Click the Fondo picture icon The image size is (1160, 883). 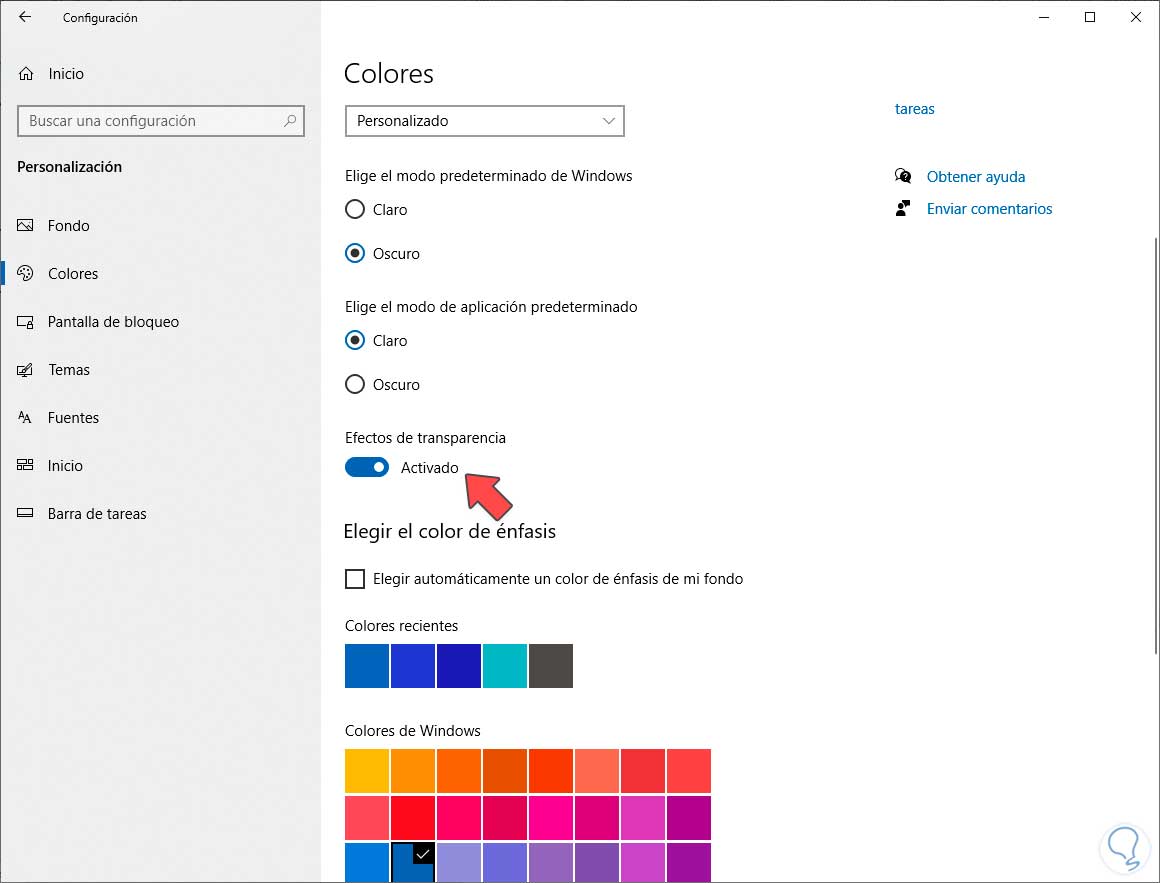pyautogui.click(x=27, y=226)
